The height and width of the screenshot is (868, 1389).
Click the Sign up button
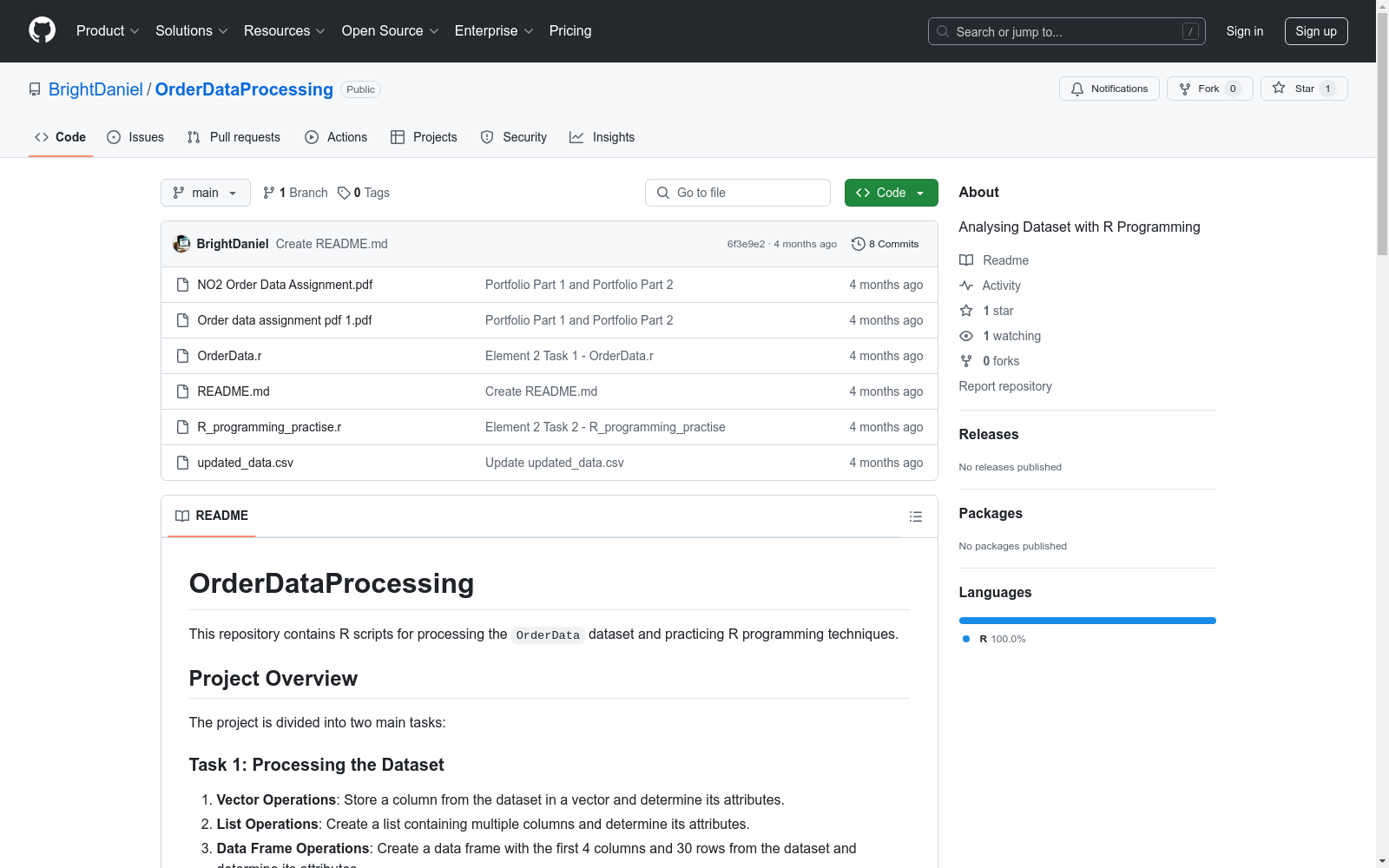point(1316,31)
